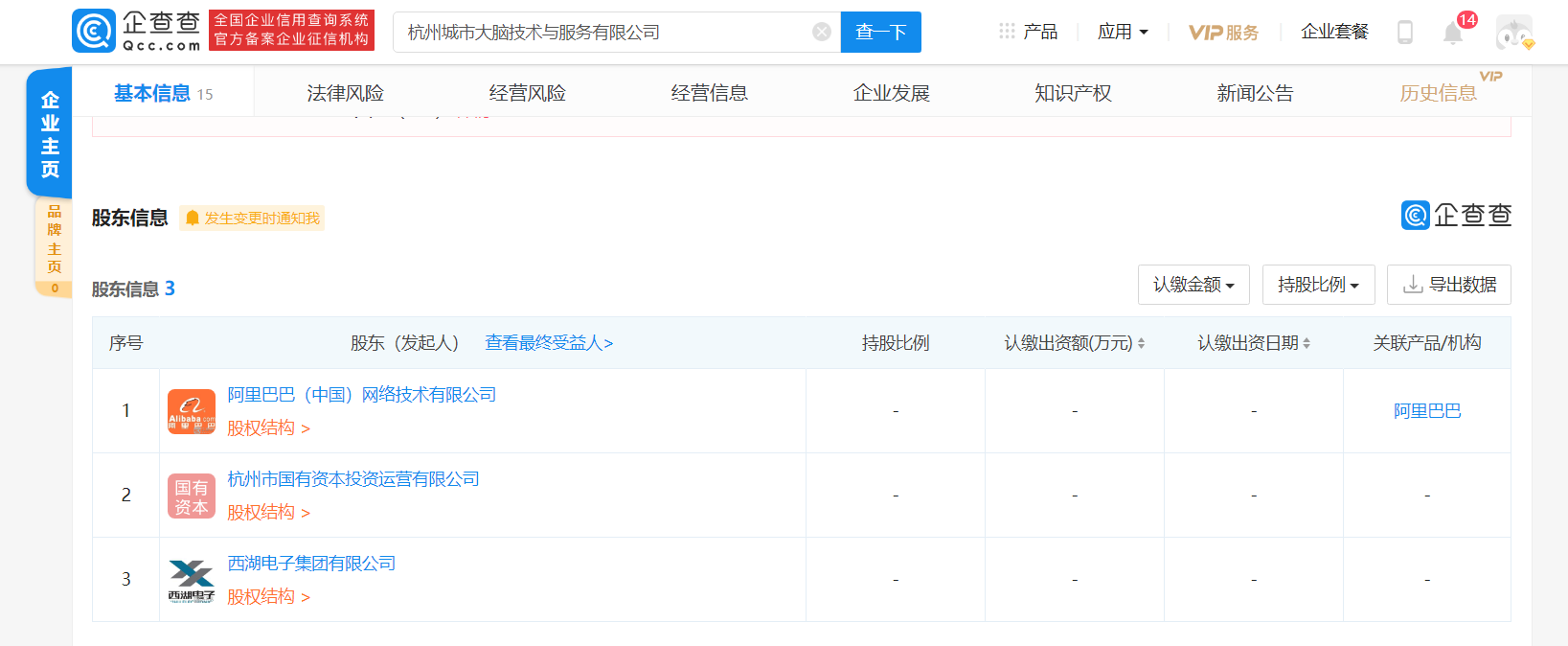Expand the 持股比例 dropdown filter
1568x646 pixels.
click(1318, 285)
